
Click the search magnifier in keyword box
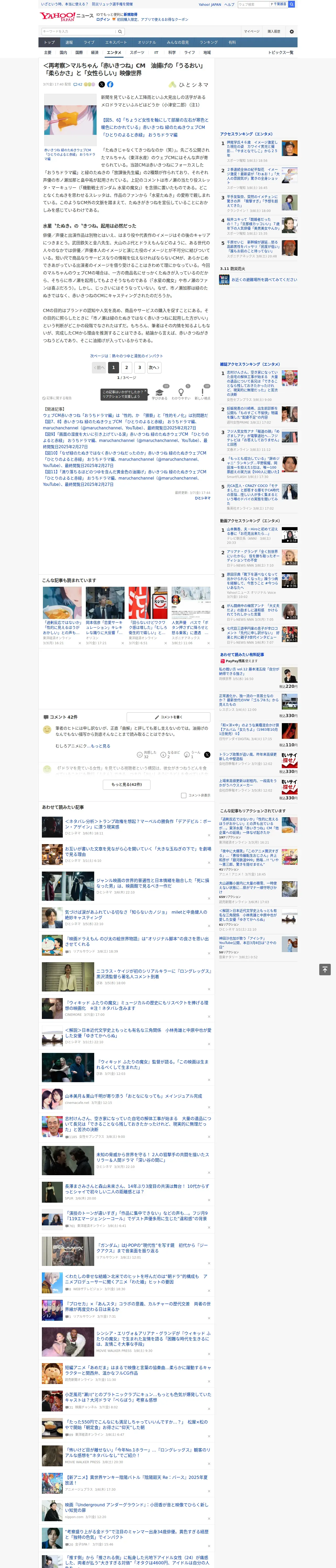(x=120, y=32)
